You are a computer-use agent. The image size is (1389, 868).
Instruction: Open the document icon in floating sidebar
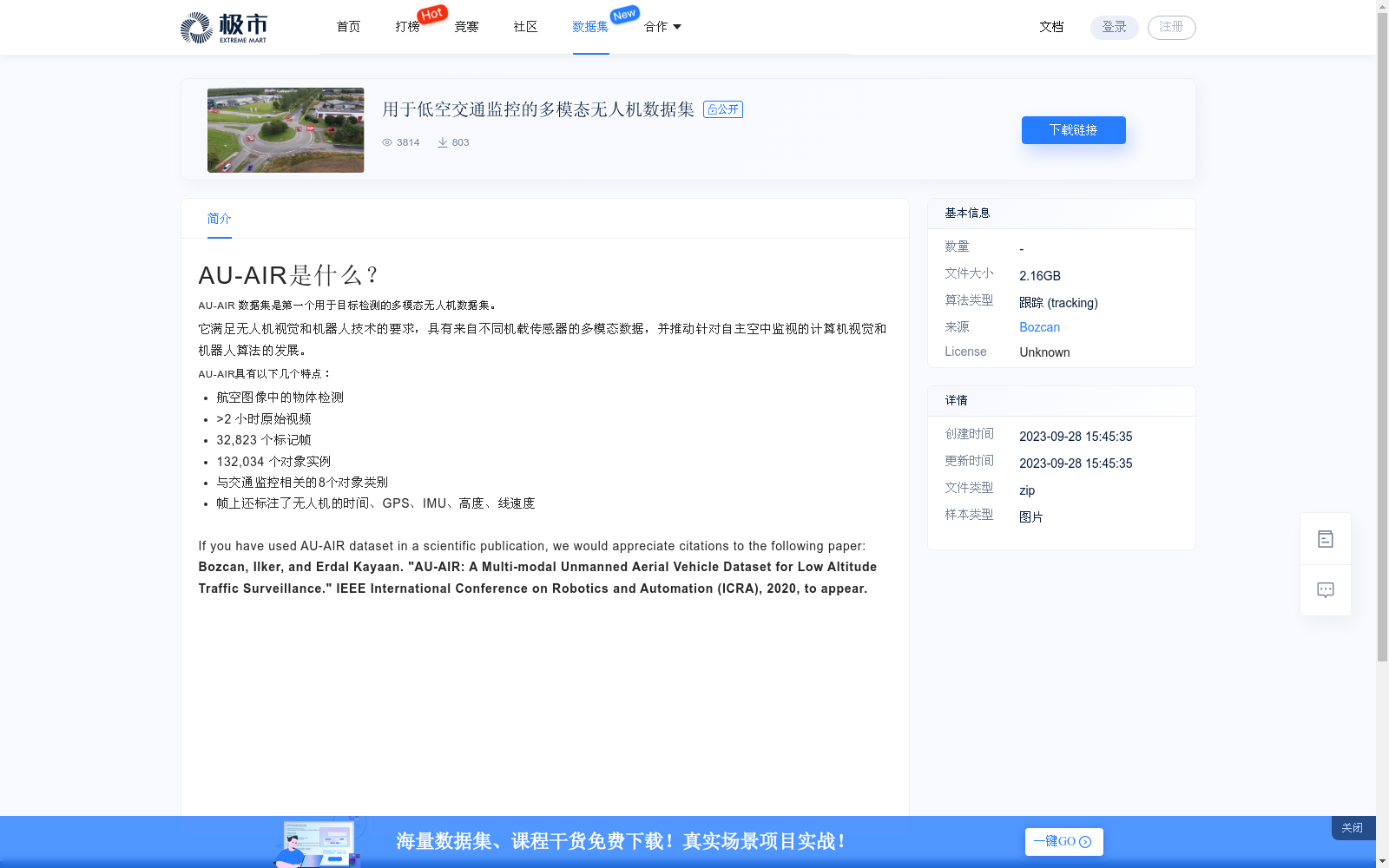coord(1326,539)
